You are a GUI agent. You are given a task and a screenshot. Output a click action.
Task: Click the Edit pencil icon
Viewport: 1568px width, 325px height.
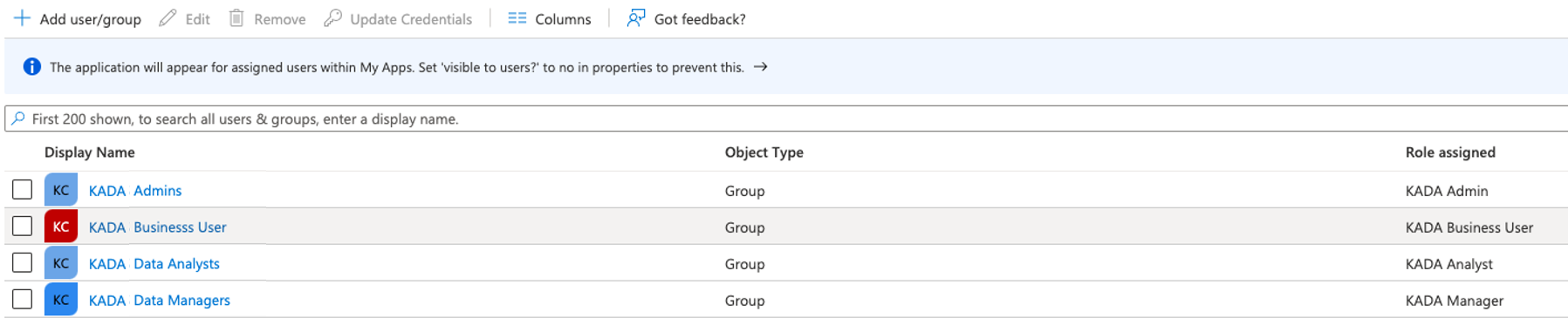(x=168, y=18)
